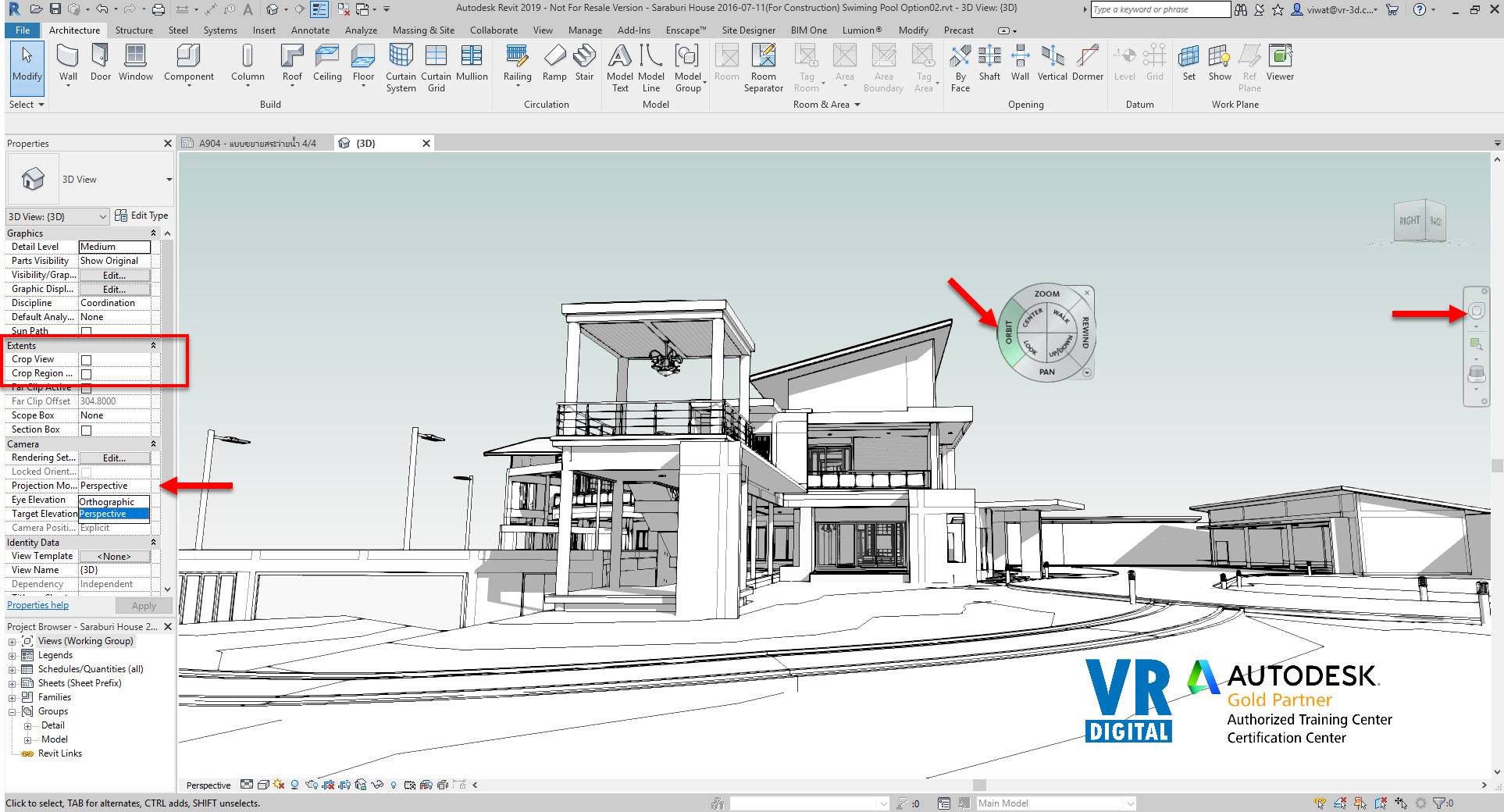Select the Door tool
1504x812 pixels.
click(x=101, y=63)
